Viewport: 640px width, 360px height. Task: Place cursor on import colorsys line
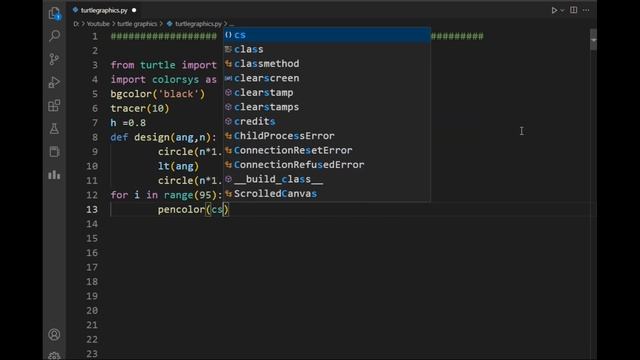point(163,80)
